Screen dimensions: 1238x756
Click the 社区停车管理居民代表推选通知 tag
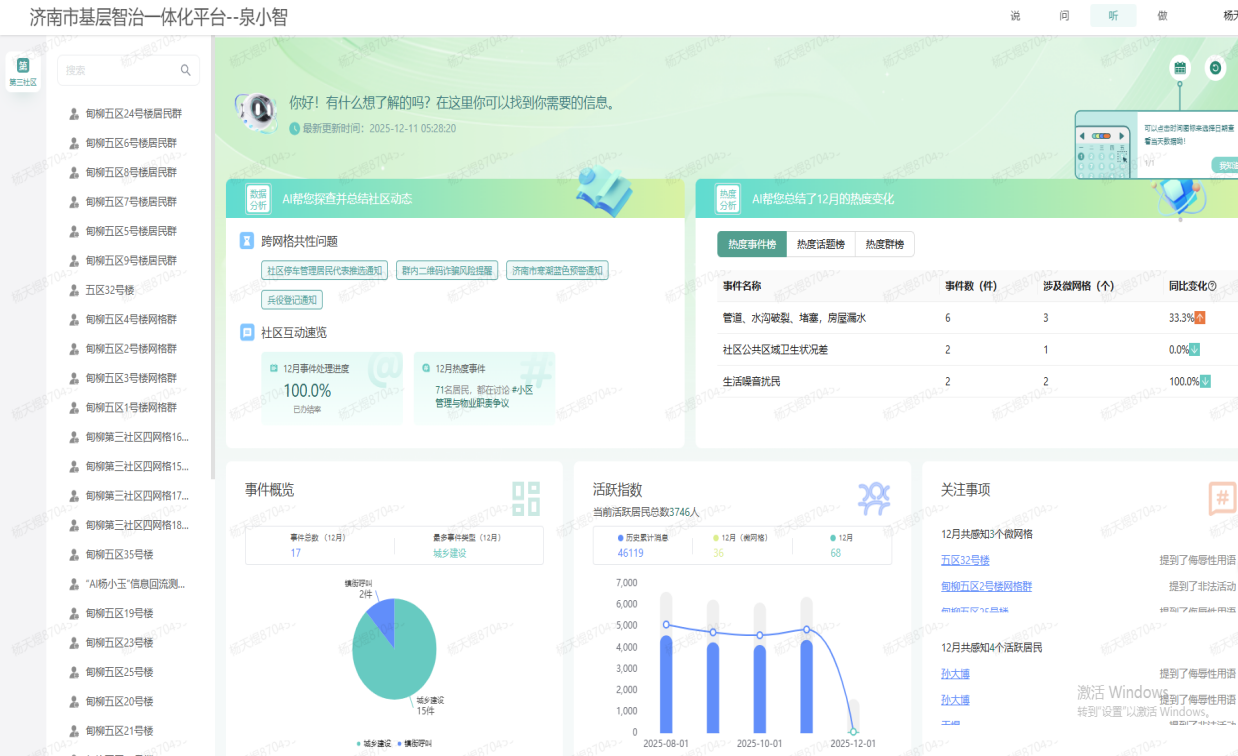click(324, 271)
